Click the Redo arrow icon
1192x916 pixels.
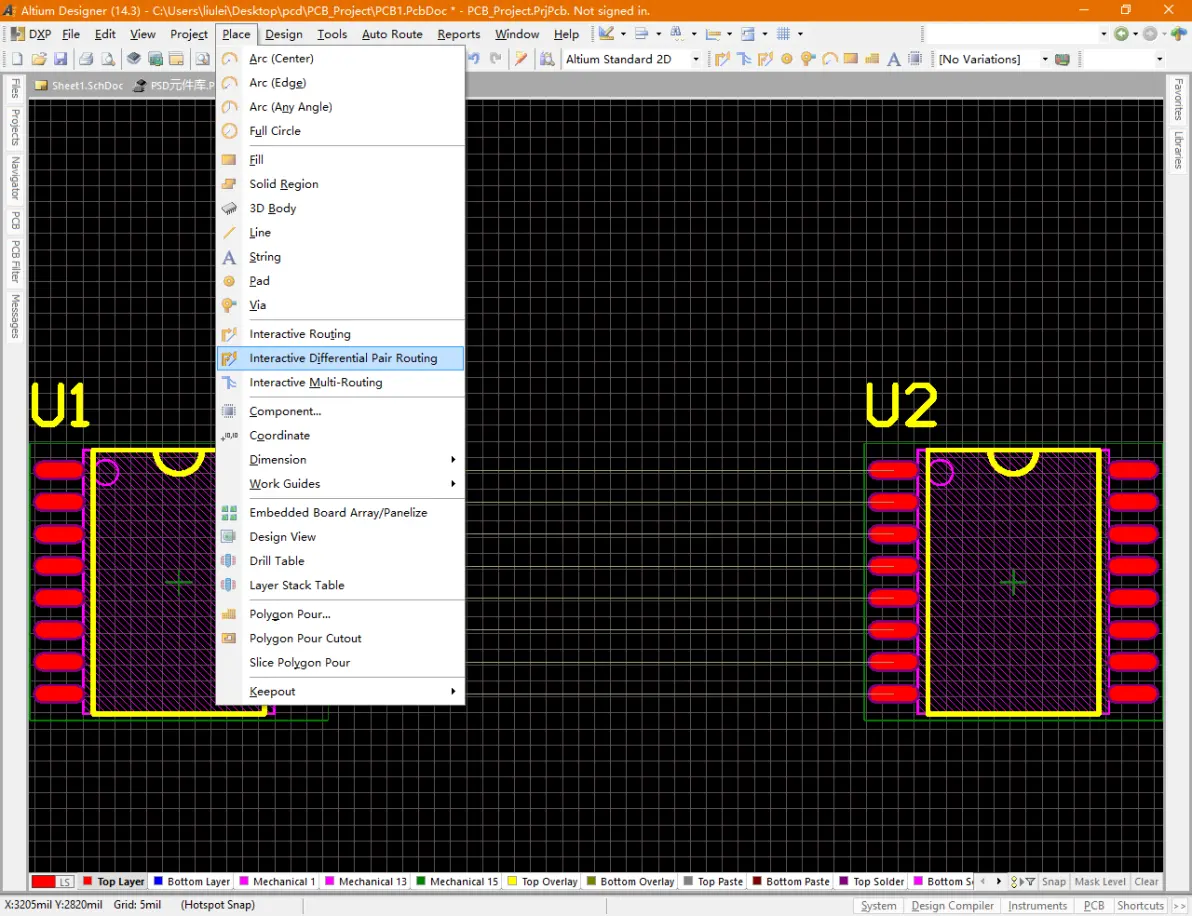coord(496,59)
